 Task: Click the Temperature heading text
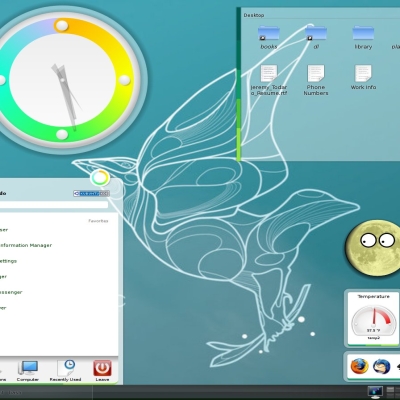(373, 296)
